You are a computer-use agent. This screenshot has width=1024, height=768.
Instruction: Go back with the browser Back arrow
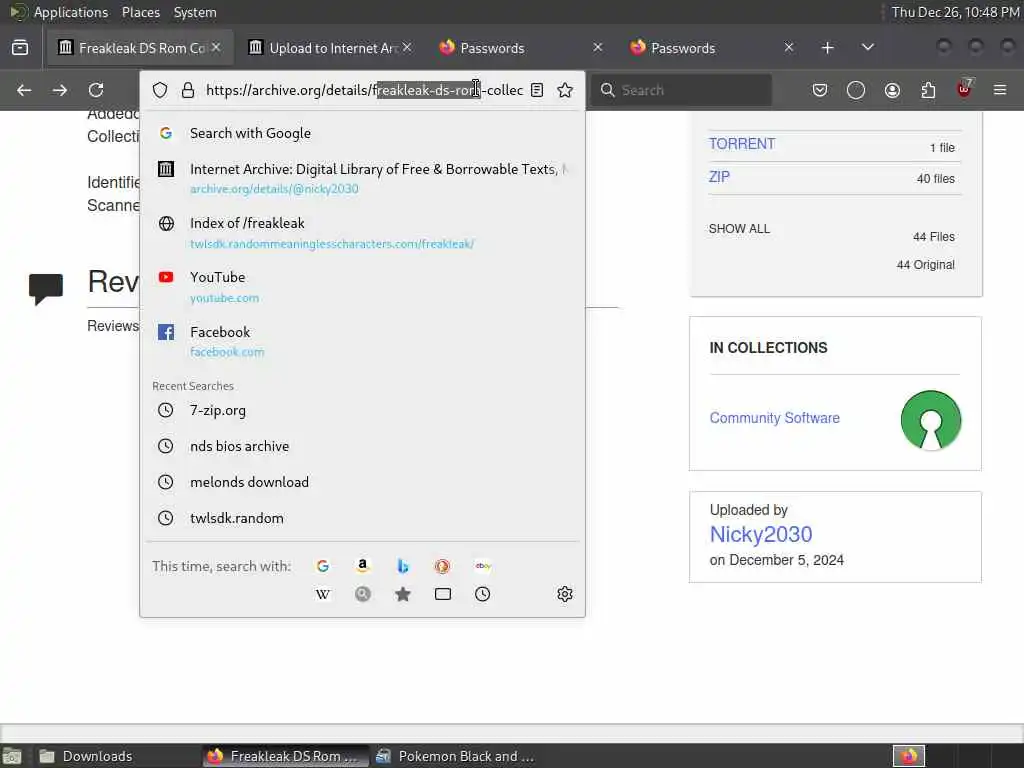(x=24, y=90)
